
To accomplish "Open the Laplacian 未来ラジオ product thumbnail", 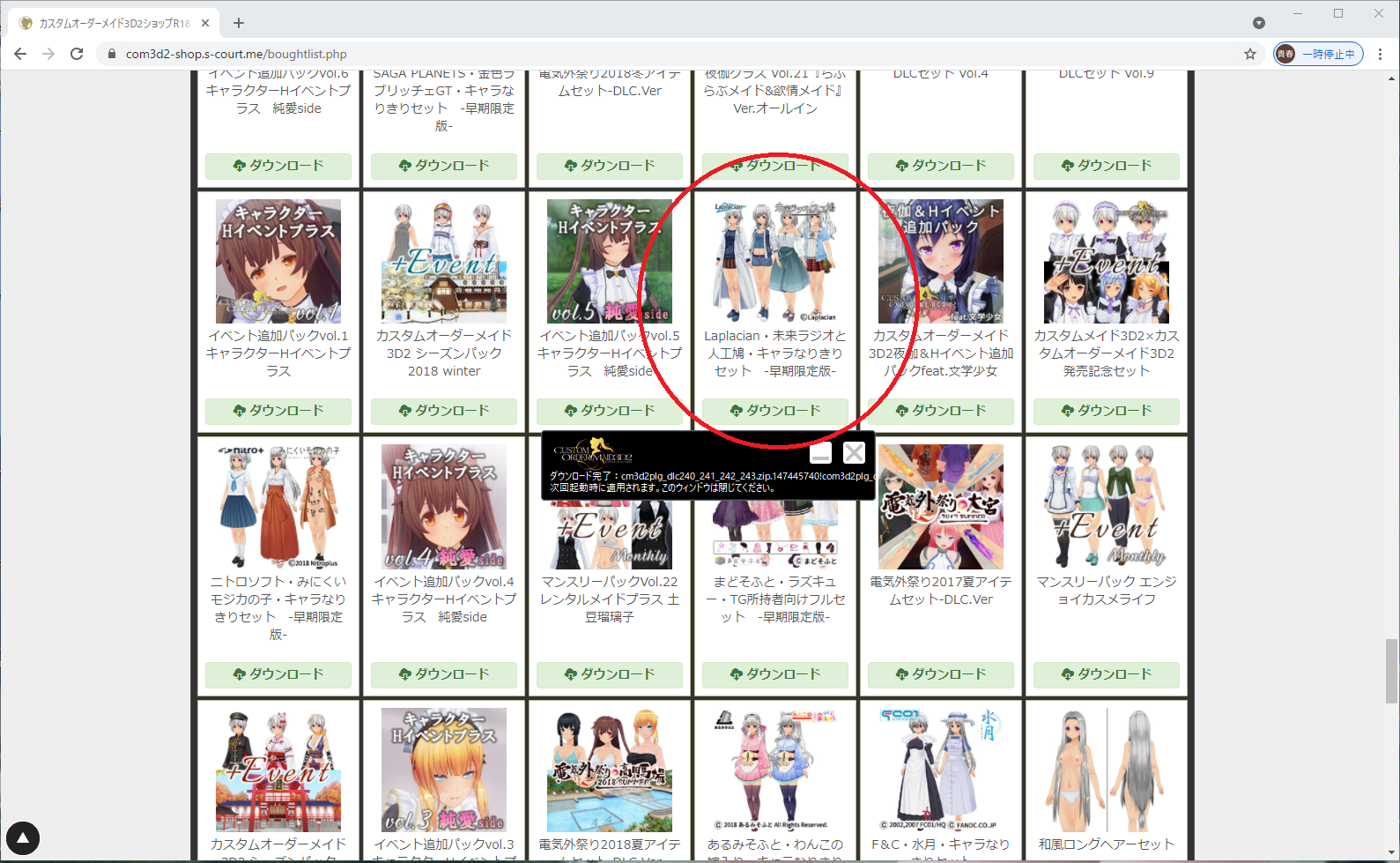I will click(775, 261).
